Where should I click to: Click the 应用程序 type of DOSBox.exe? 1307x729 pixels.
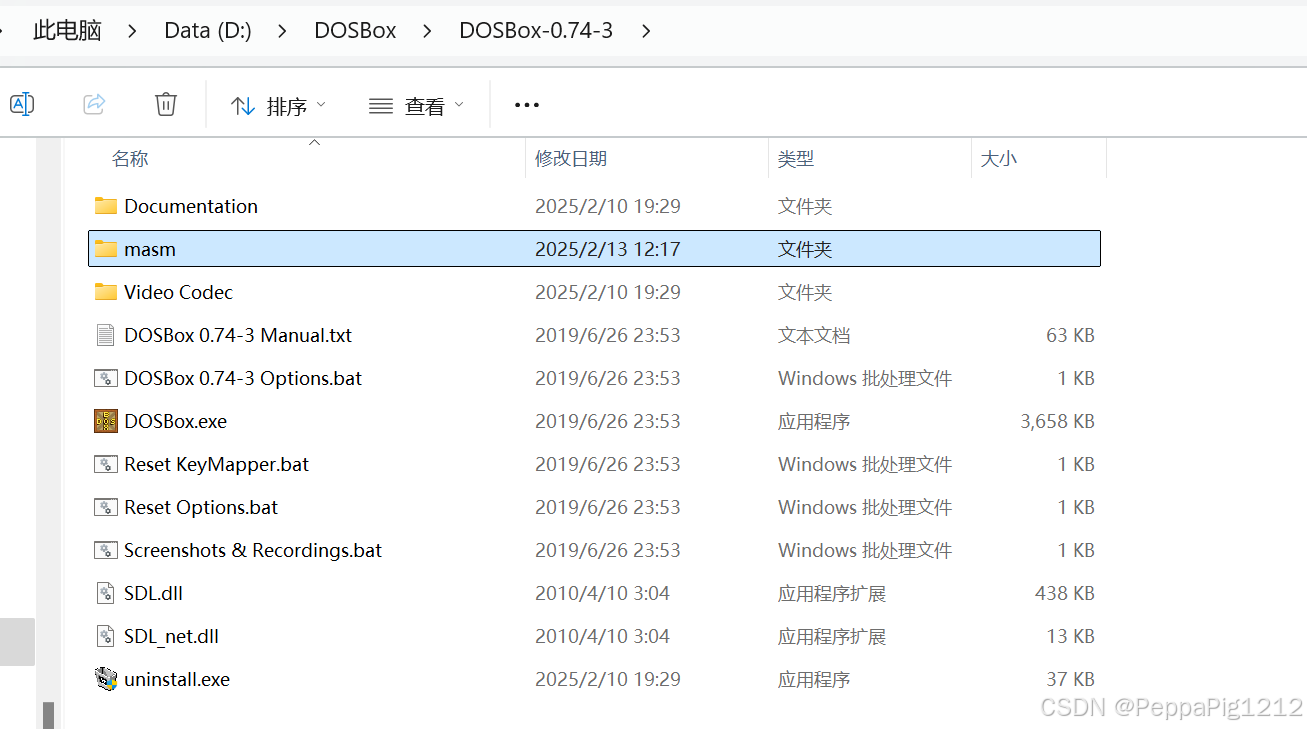pos(814,421)
